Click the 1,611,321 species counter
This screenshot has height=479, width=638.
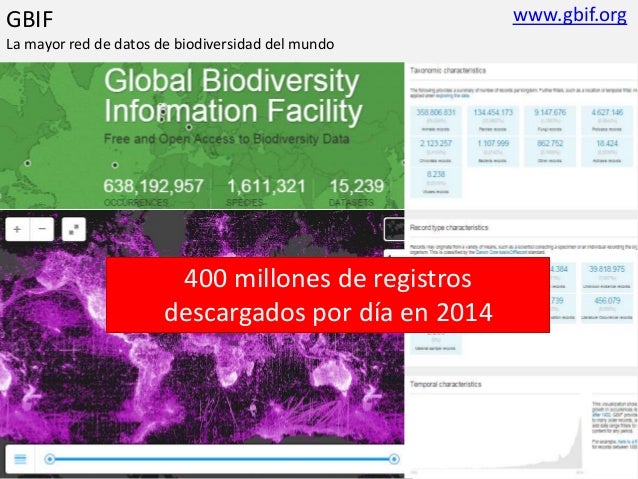(266, 192)
